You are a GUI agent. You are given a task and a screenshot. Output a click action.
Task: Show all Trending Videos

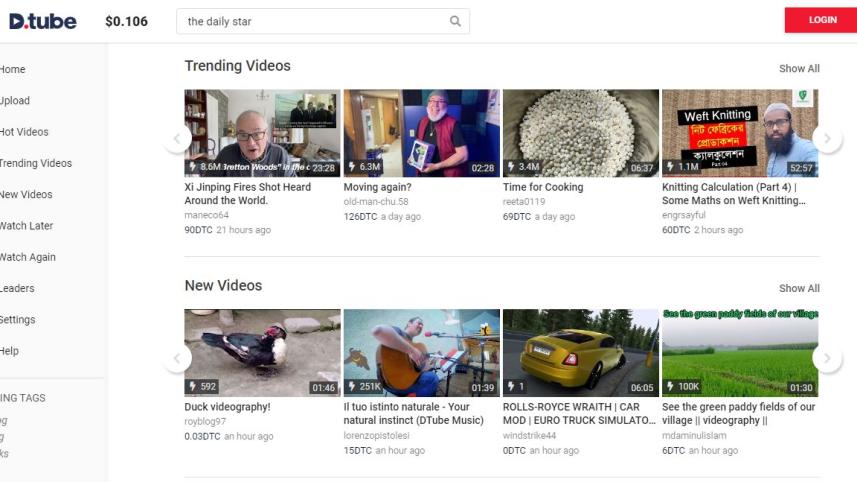point(798,69)
